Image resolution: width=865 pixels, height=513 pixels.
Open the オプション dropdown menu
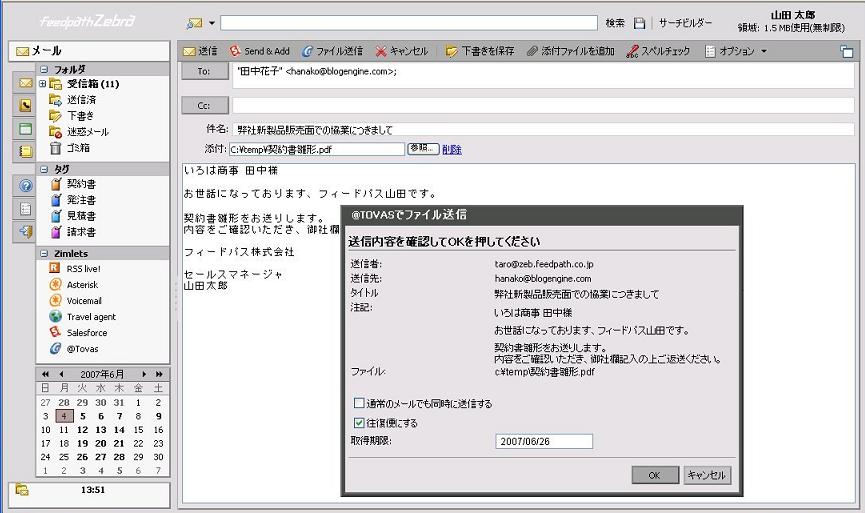pyautogui.click(x=736, y=51)
